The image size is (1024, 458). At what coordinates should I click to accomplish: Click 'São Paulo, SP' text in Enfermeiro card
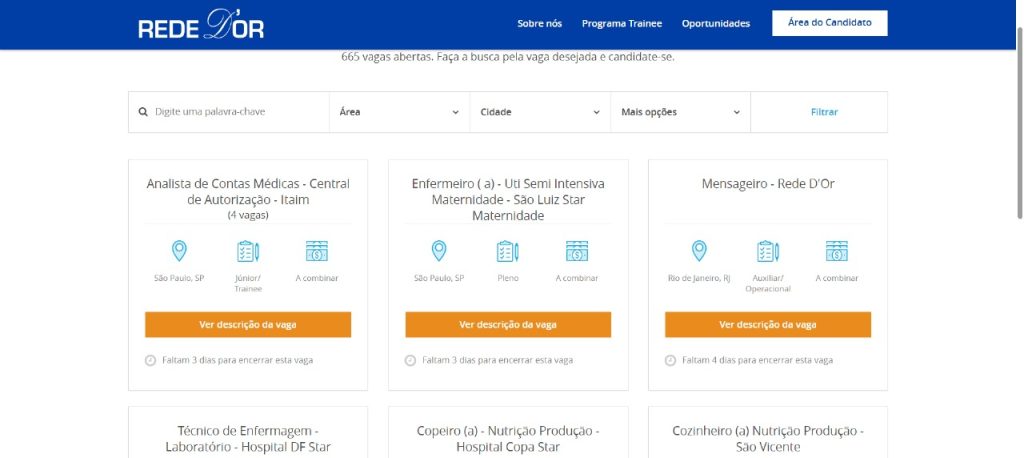439,278
